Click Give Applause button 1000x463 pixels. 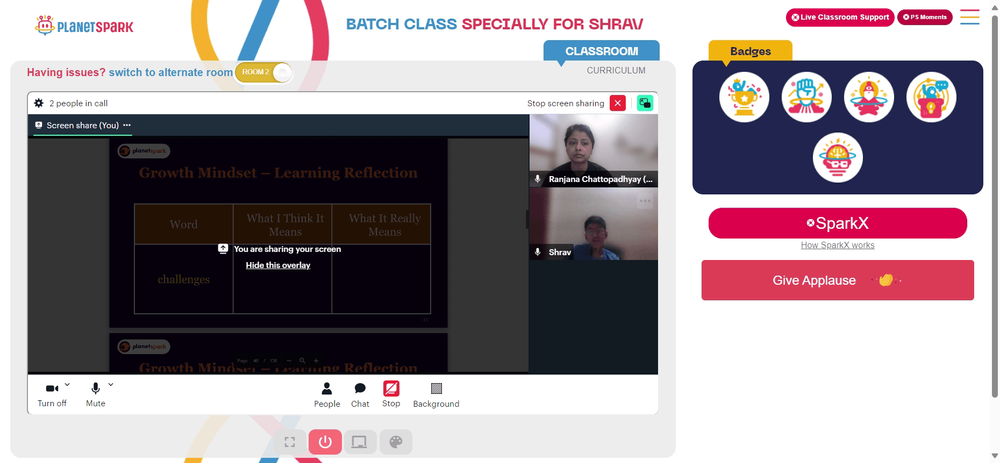pyautogui.click(x=838, y=280)
